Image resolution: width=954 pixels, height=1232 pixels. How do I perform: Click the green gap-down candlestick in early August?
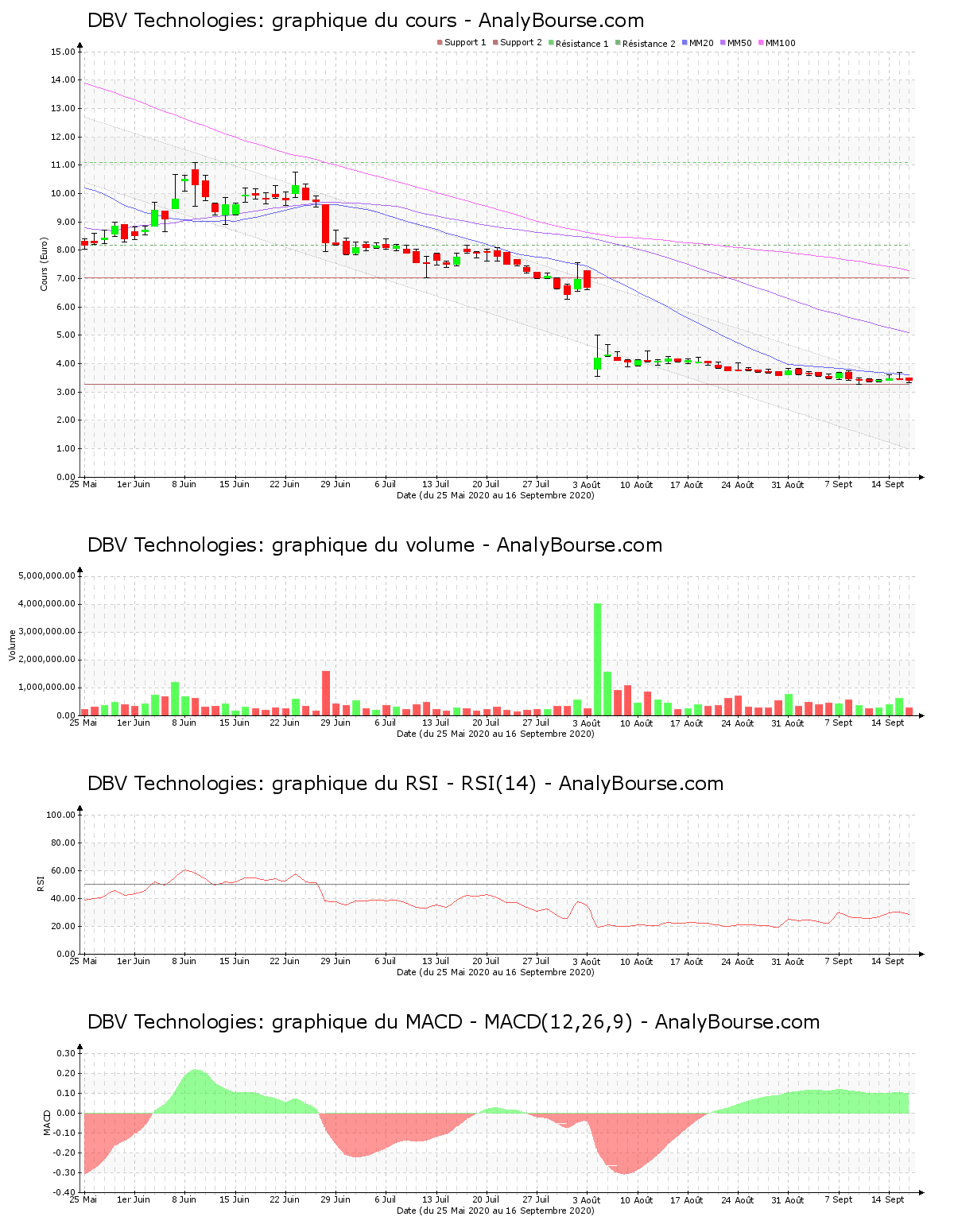pyautogui.click(x=597, y=363)
